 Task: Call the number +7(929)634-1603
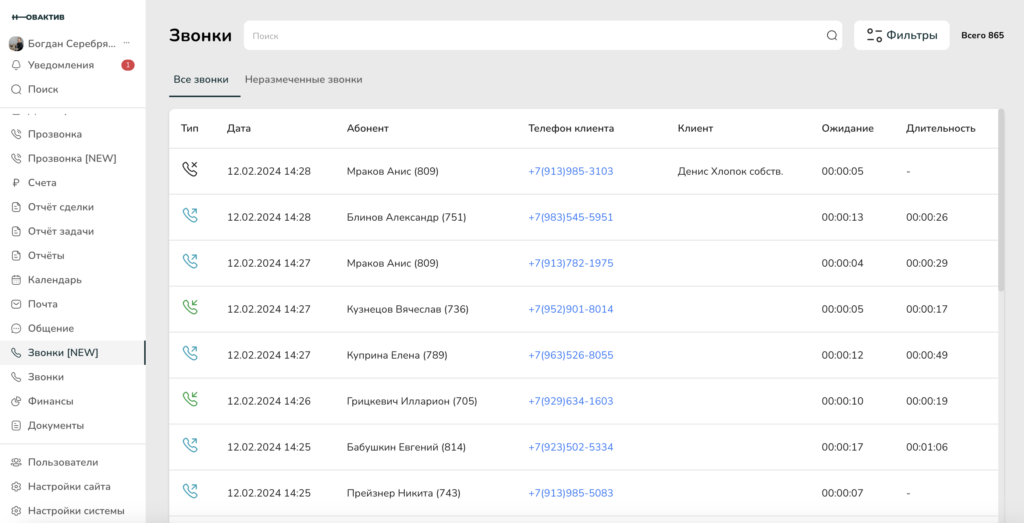(570, 401)
